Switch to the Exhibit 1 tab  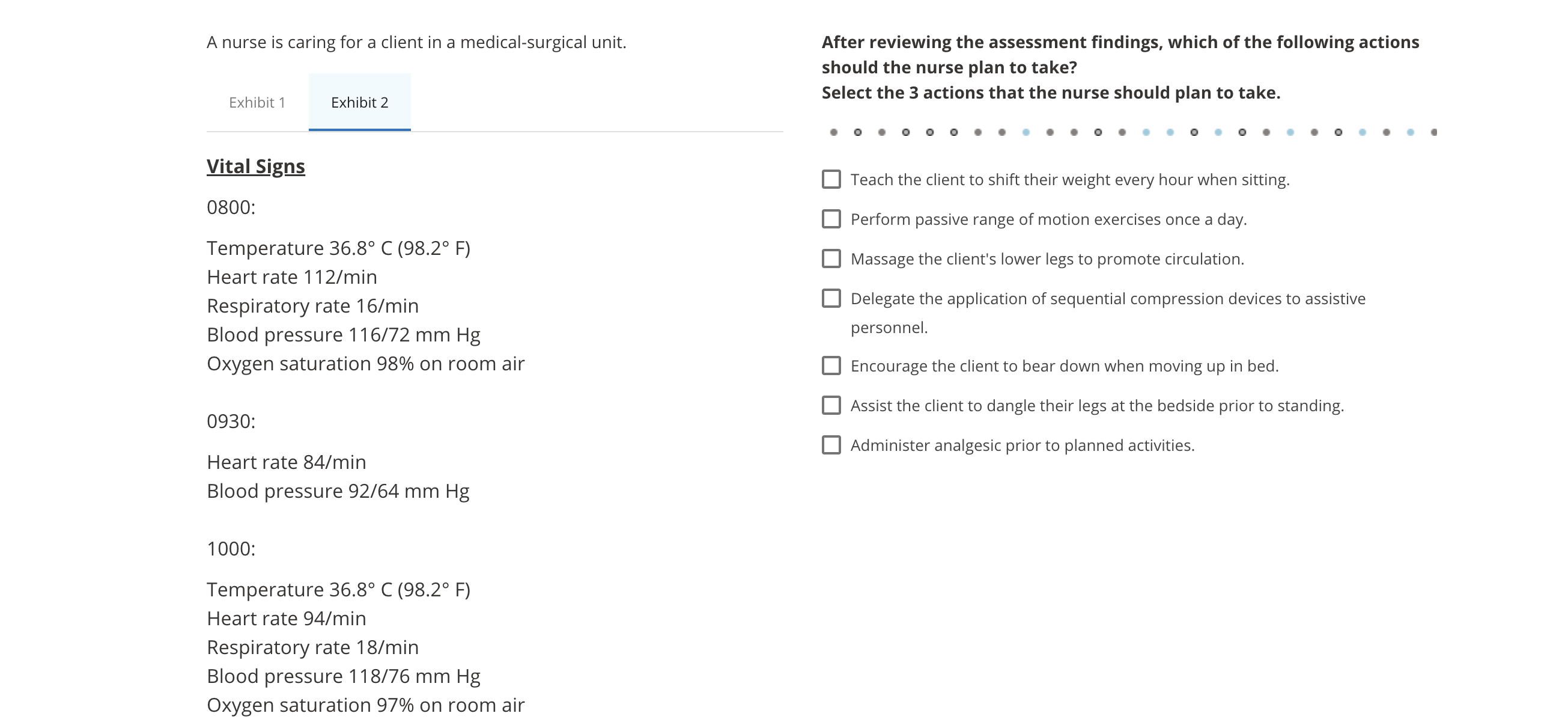[258, 102]
